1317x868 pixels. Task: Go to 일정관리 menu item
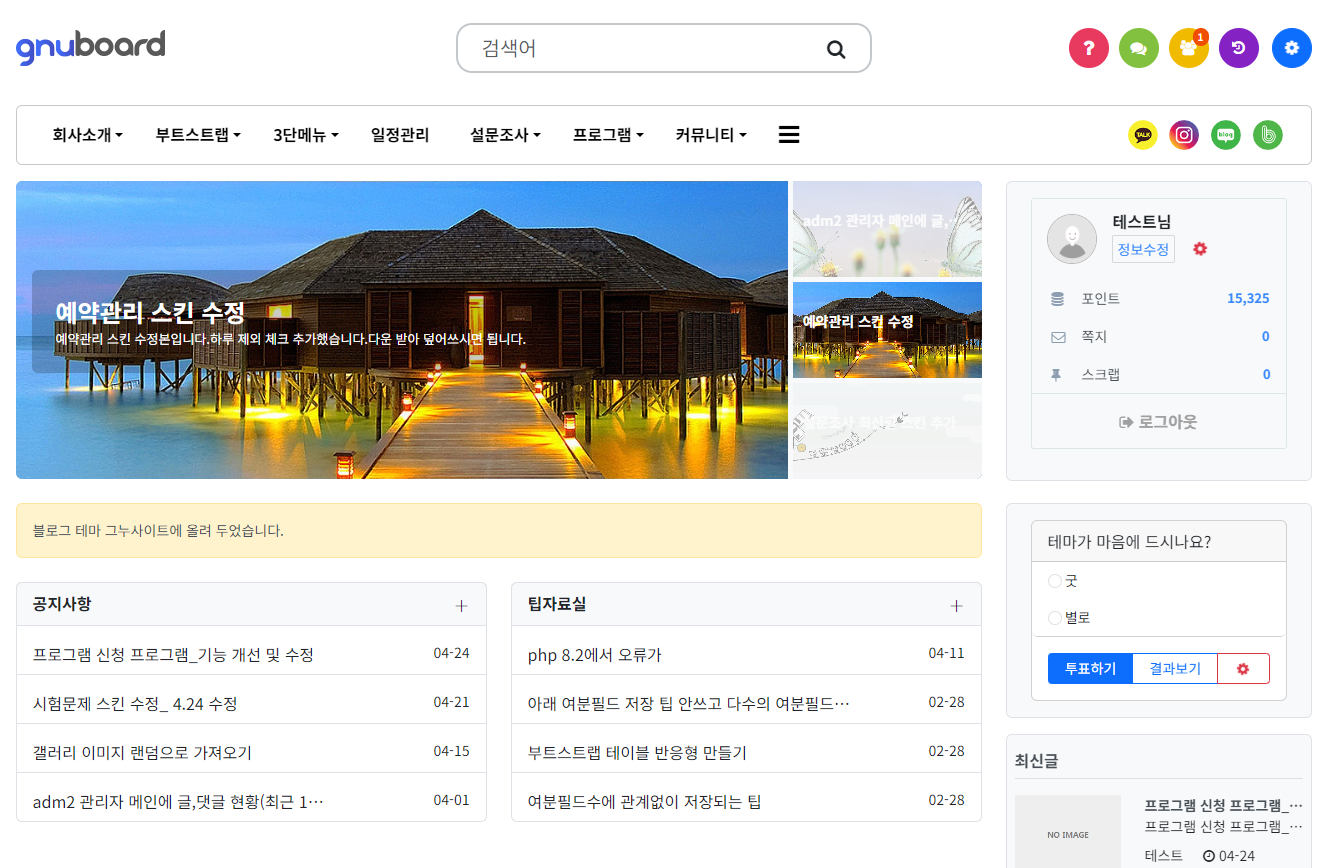[x=400, y=135]
